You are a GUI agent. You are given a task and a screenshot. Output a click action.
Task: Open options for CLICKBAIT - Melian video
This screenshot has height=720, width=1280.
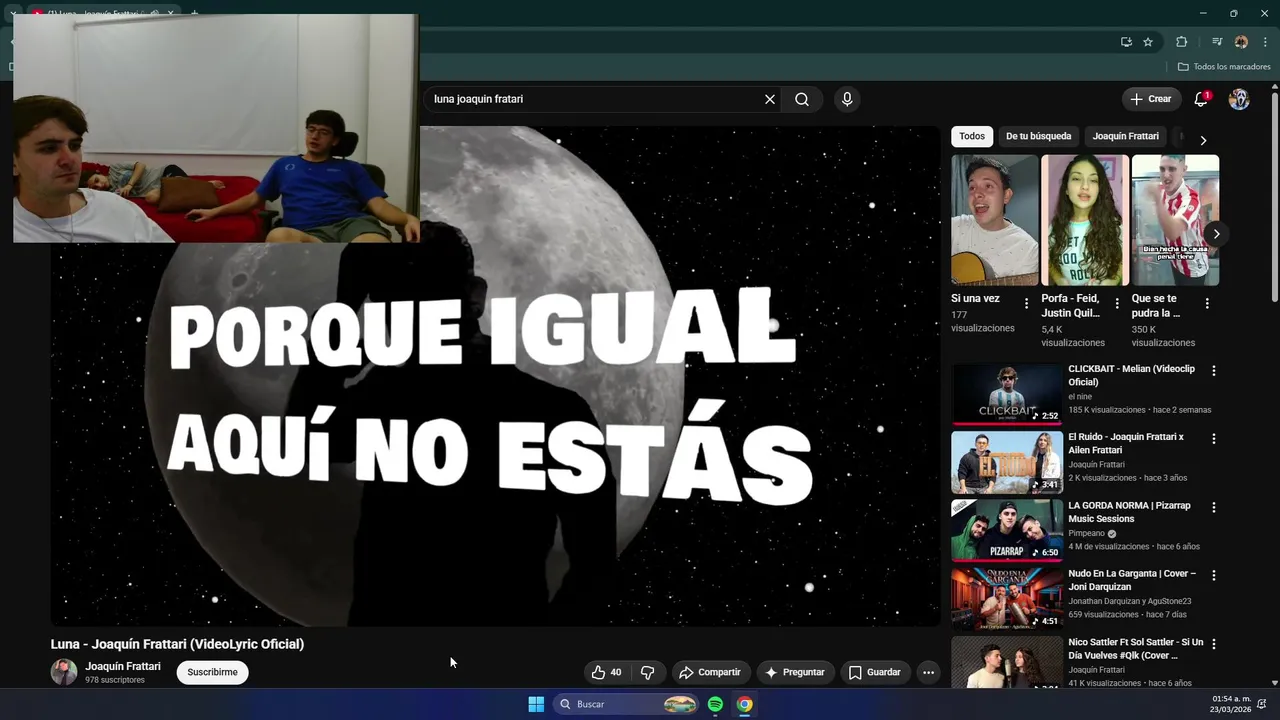pos(1214,371)
